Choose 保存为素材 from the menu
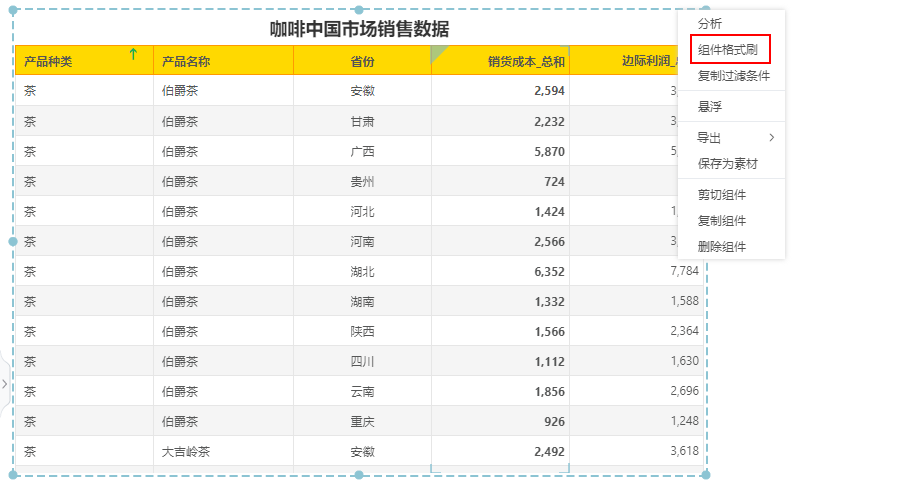Screen dimensions: 912x487 click(x=727, y=164)
